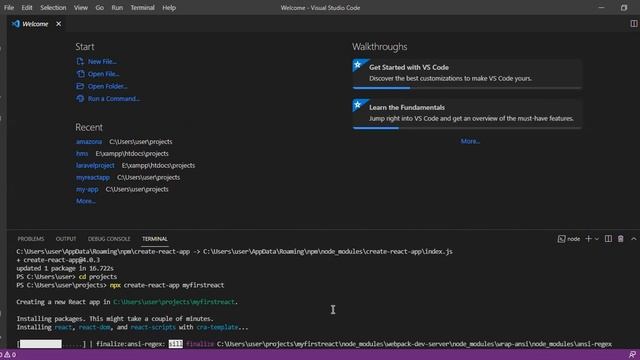Screen dimensions: 640x360
Task: Click the Open File... link
Action: click(104, 74)
